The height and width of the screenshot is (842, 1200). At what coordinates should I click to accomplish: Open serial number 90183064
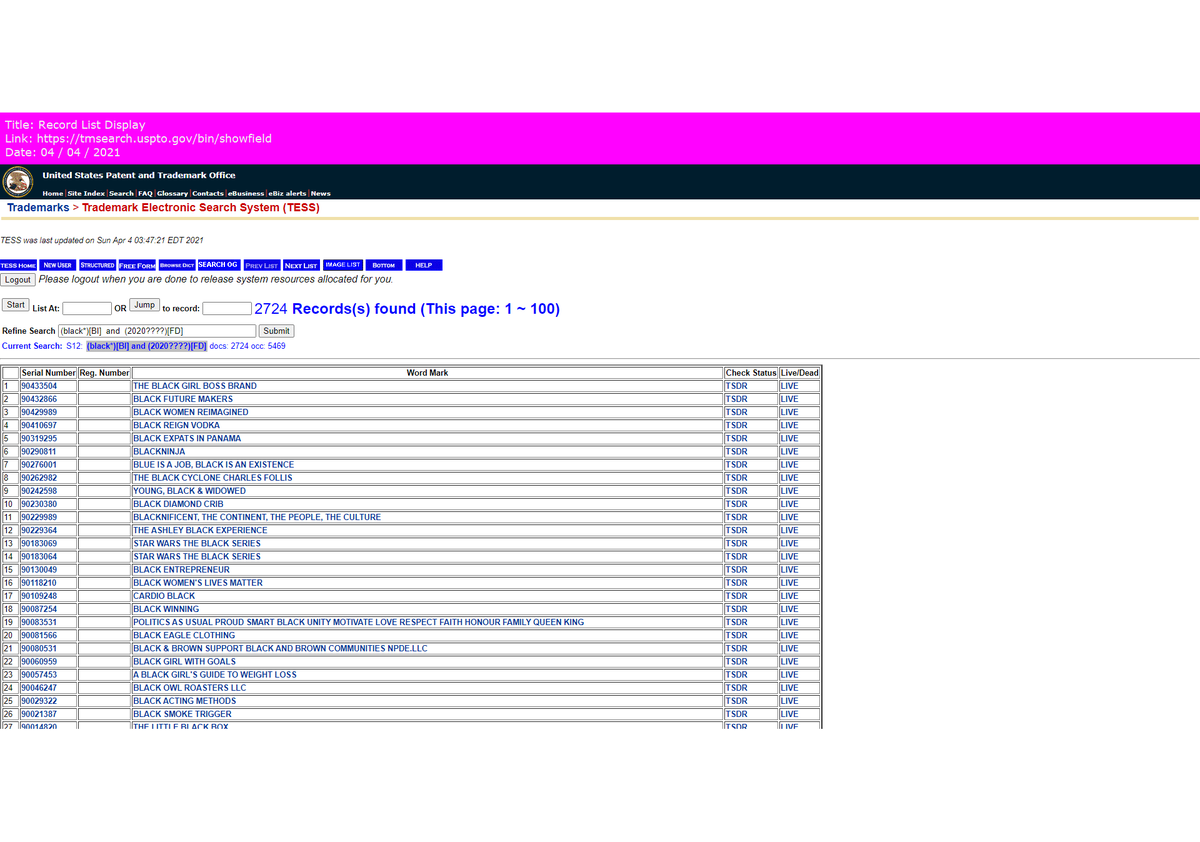(39, 557)
